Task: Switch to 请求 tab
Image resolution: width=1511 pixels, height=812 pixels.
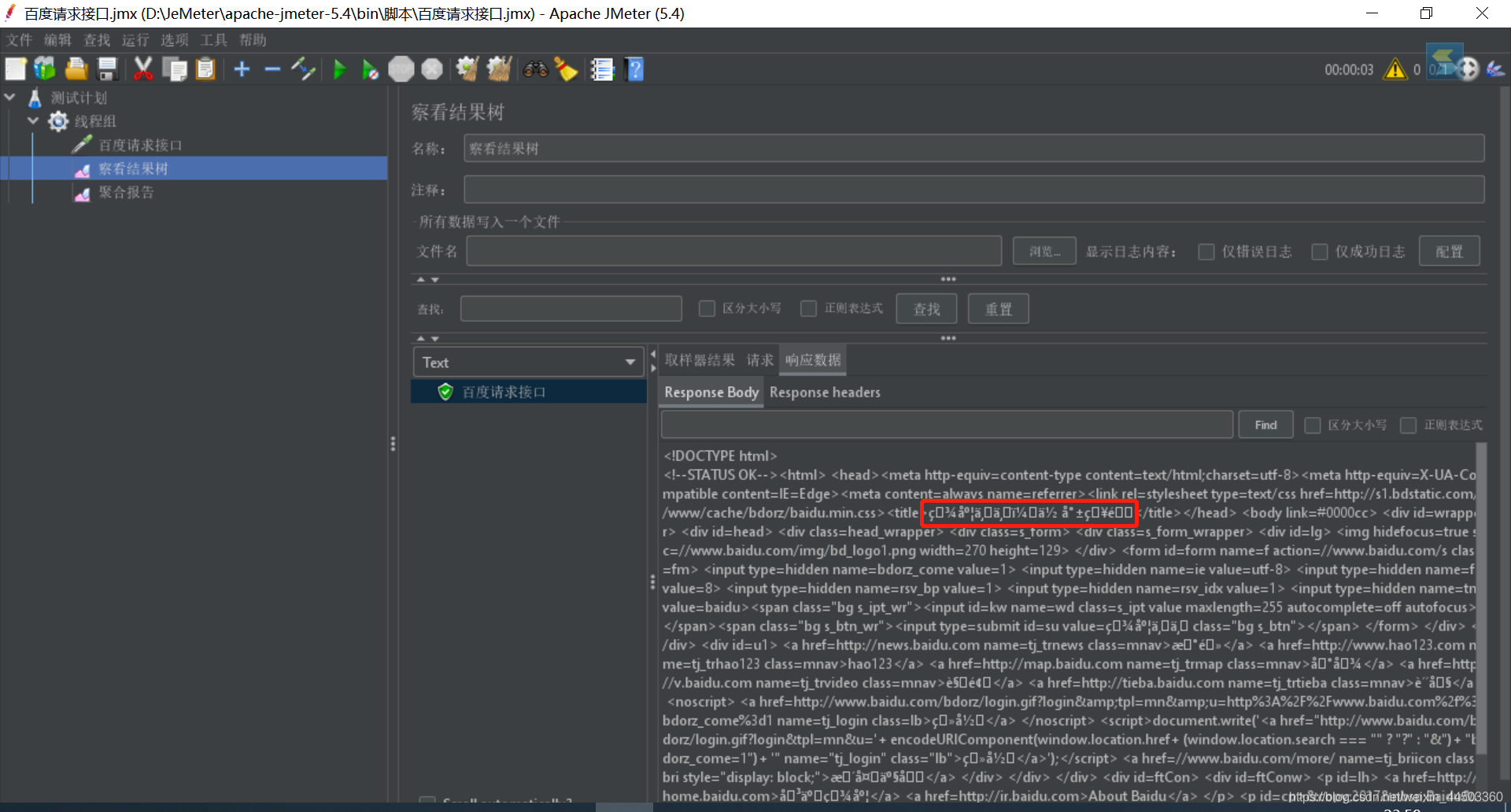Action: coord(759,360)
